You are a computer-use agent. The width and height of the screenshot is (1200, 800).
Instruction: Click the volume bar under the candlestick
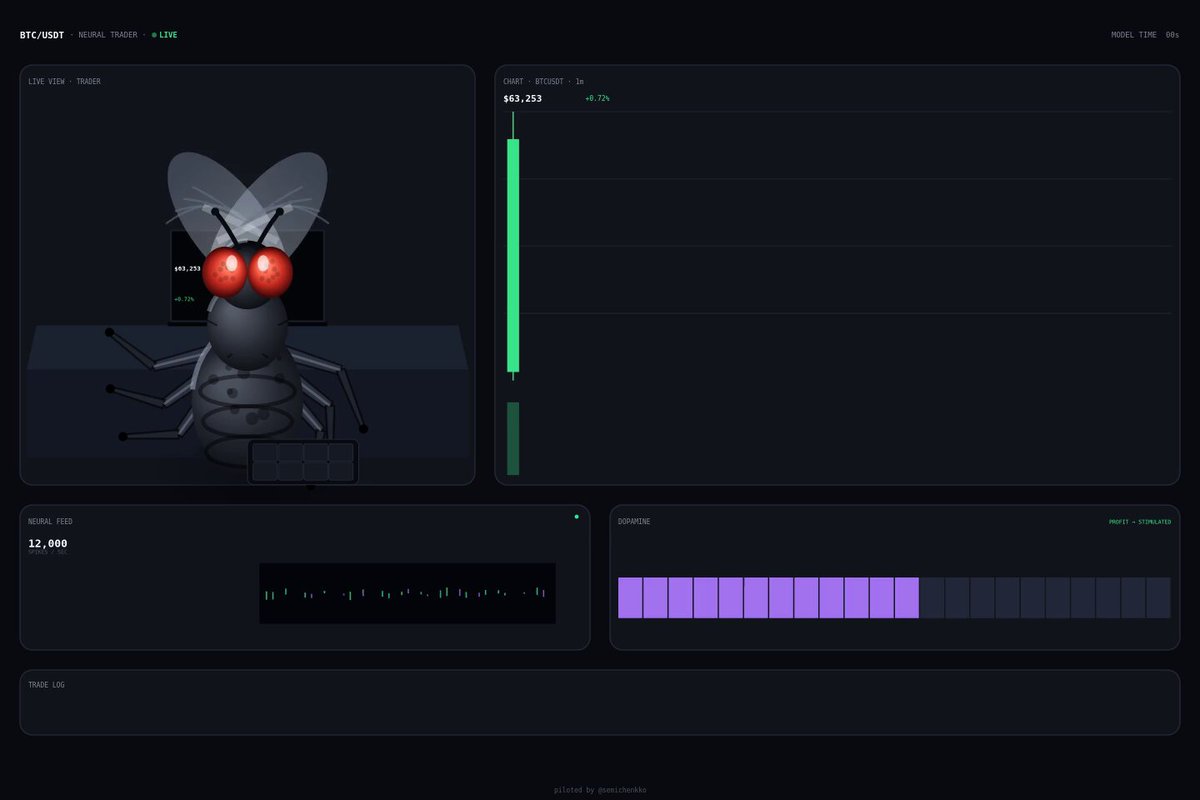[x=513, y=439]
